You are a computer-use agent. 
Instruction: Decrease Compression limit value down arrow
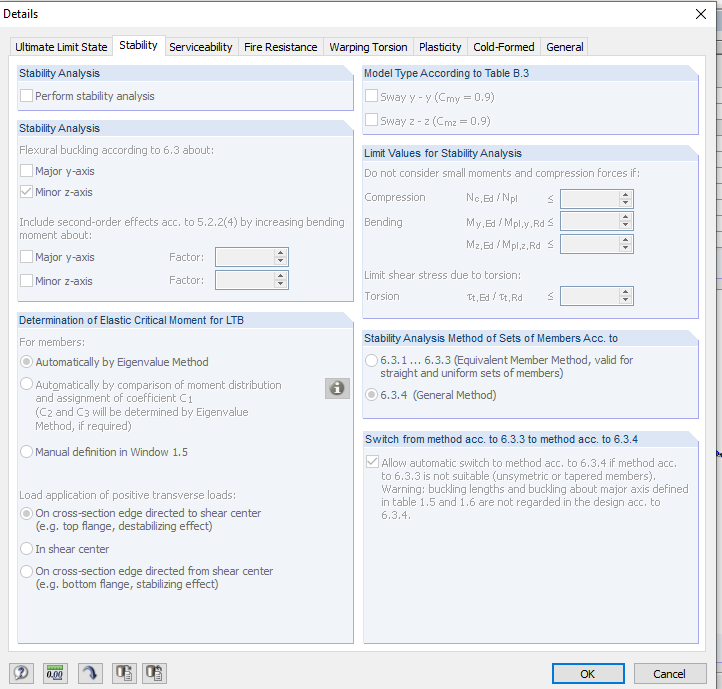click(x=625, y=203)
